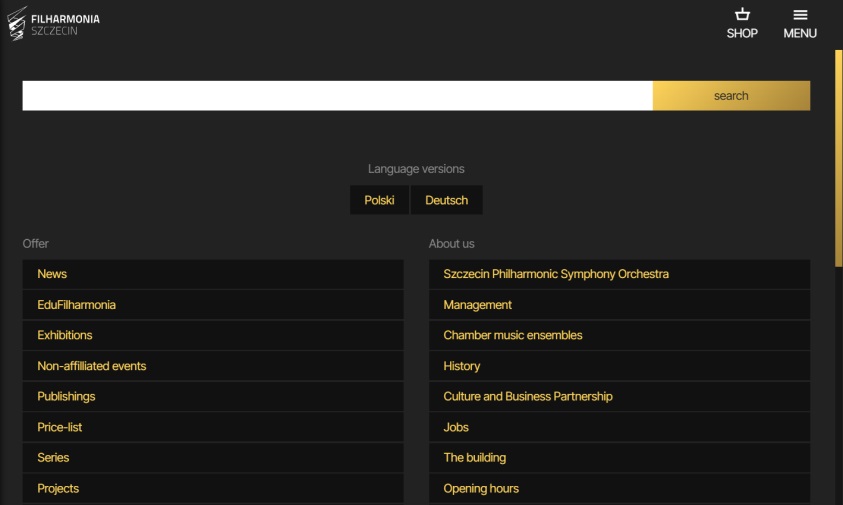
Task: Go to EduFilharmonia page
Action: [x=76, y=305]
